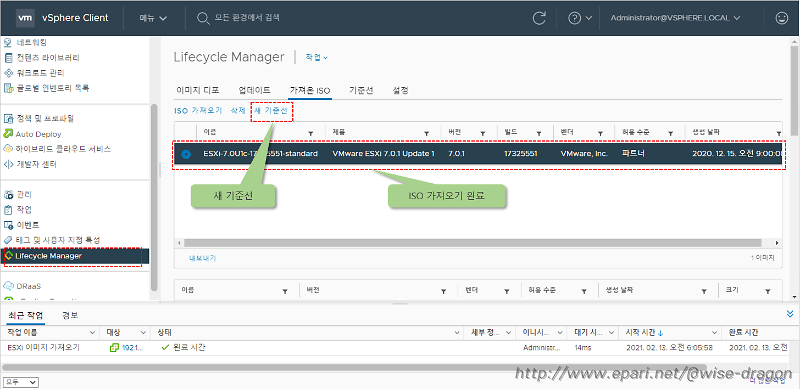
Task: Switch to 경보 tab
Action: (x=70, y=315)
